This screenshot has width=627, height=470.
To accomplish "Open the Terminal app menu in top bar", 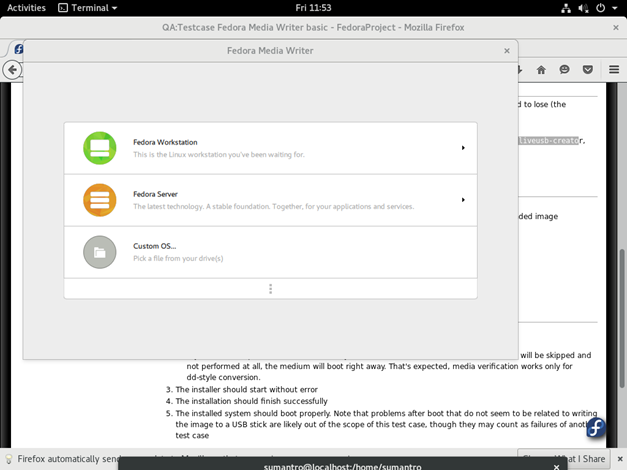I will pos(88,8).
